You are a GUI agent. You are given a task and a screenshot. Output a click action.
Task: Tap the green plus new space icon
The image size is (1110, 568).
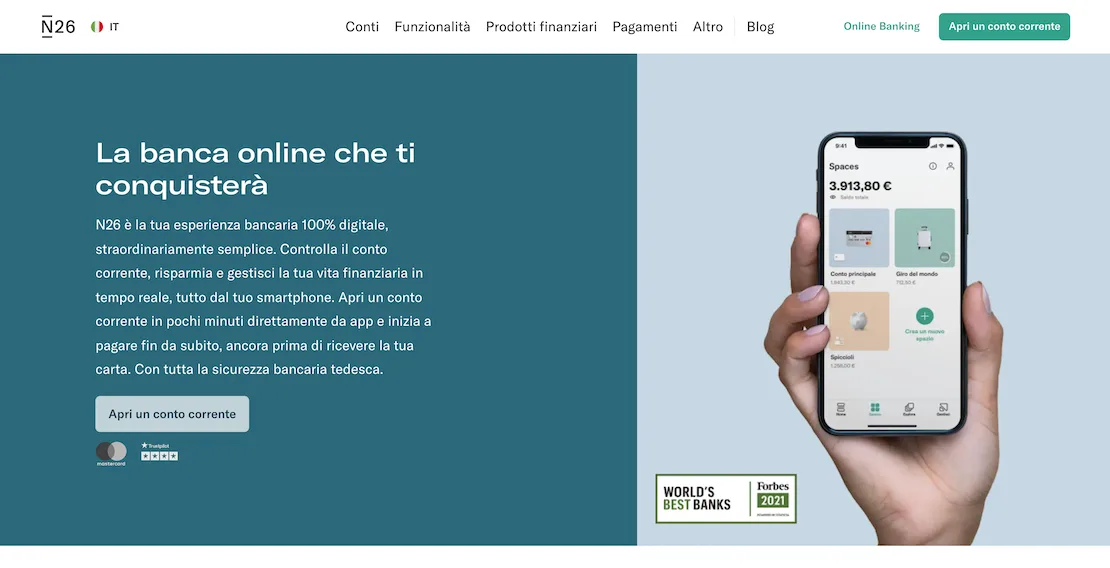coord(925,316)
